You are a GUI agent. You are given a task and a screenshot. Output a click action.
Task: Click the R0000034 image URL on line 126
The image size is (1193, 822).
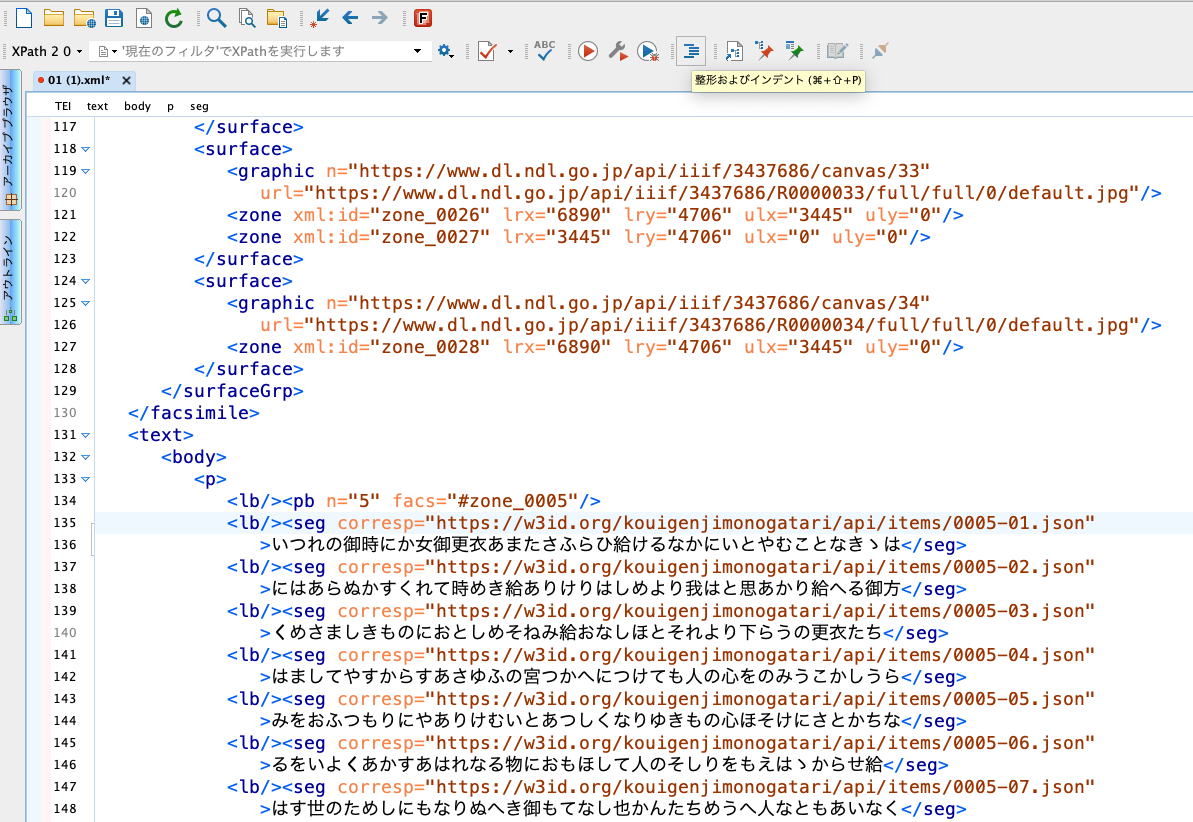[x=721, y=325]
